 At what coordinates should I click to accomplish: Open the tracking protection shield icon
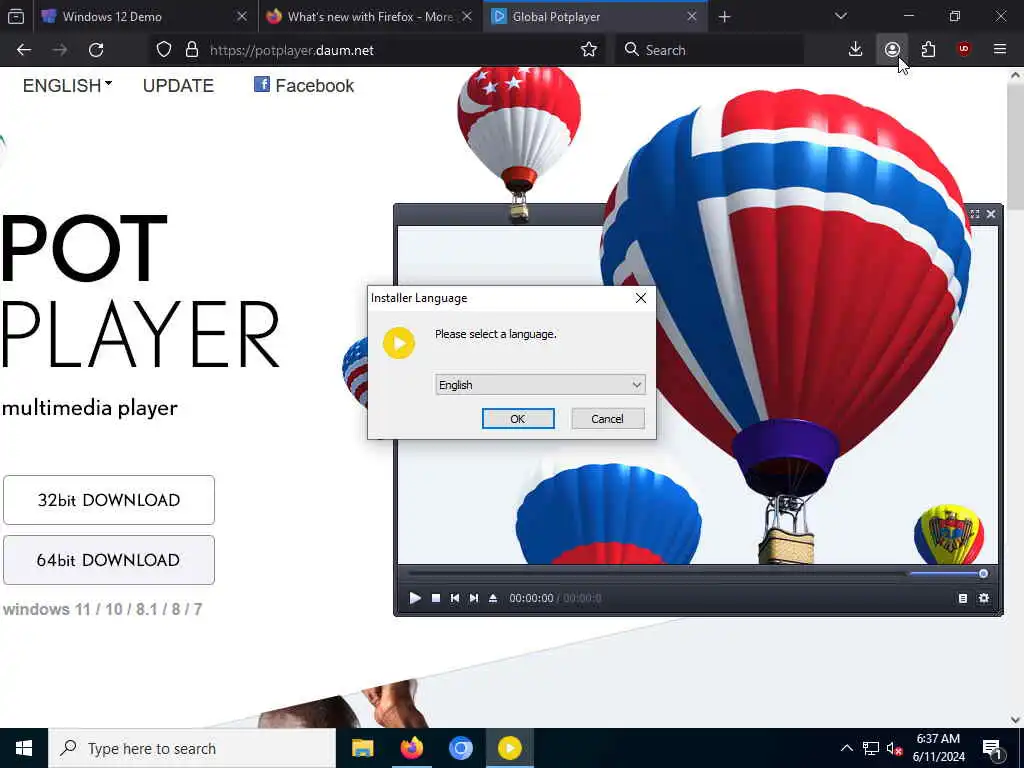[164, 50]
